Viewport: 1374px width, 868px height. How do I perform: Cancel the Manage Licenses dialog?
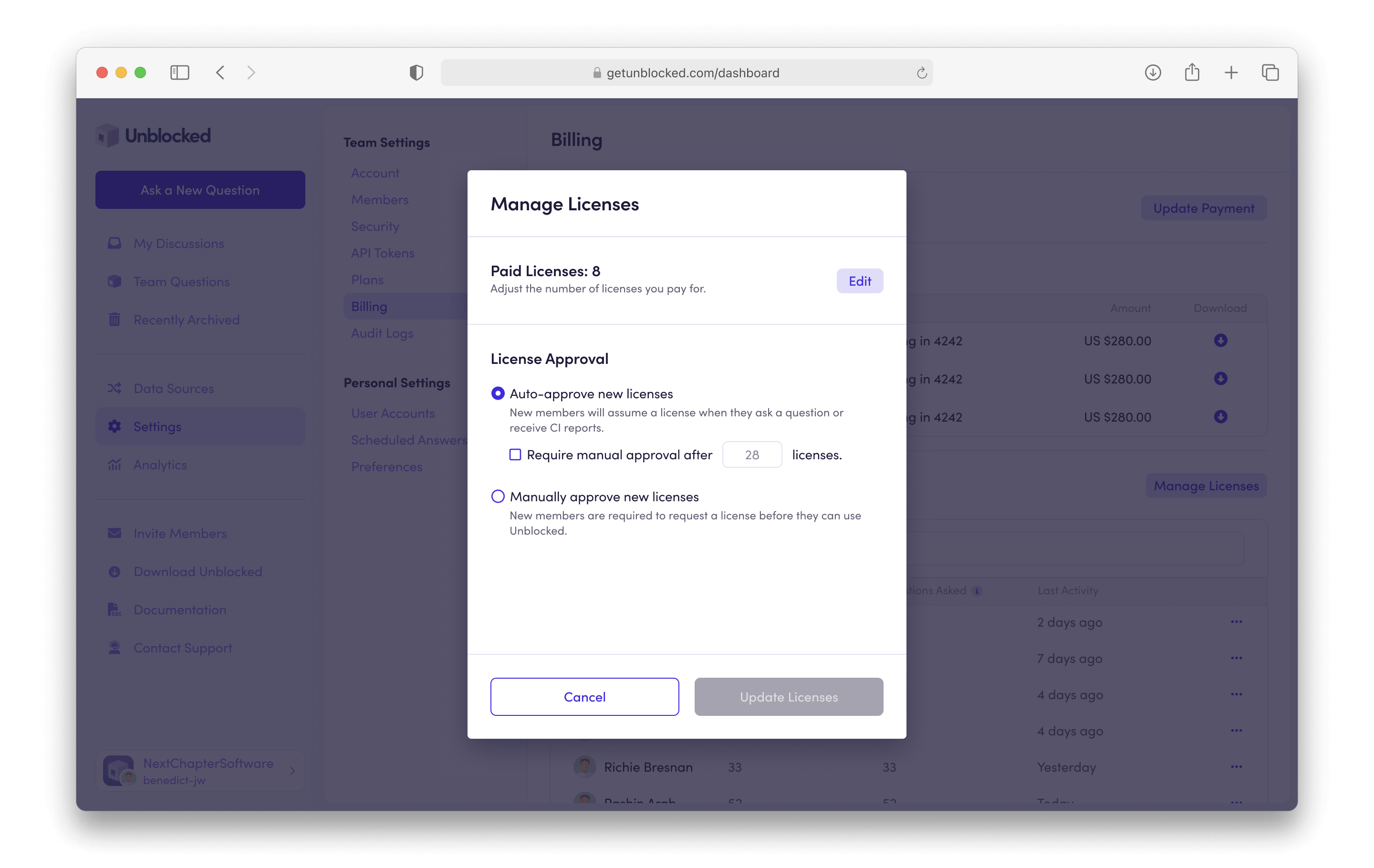tap(584, 696)
